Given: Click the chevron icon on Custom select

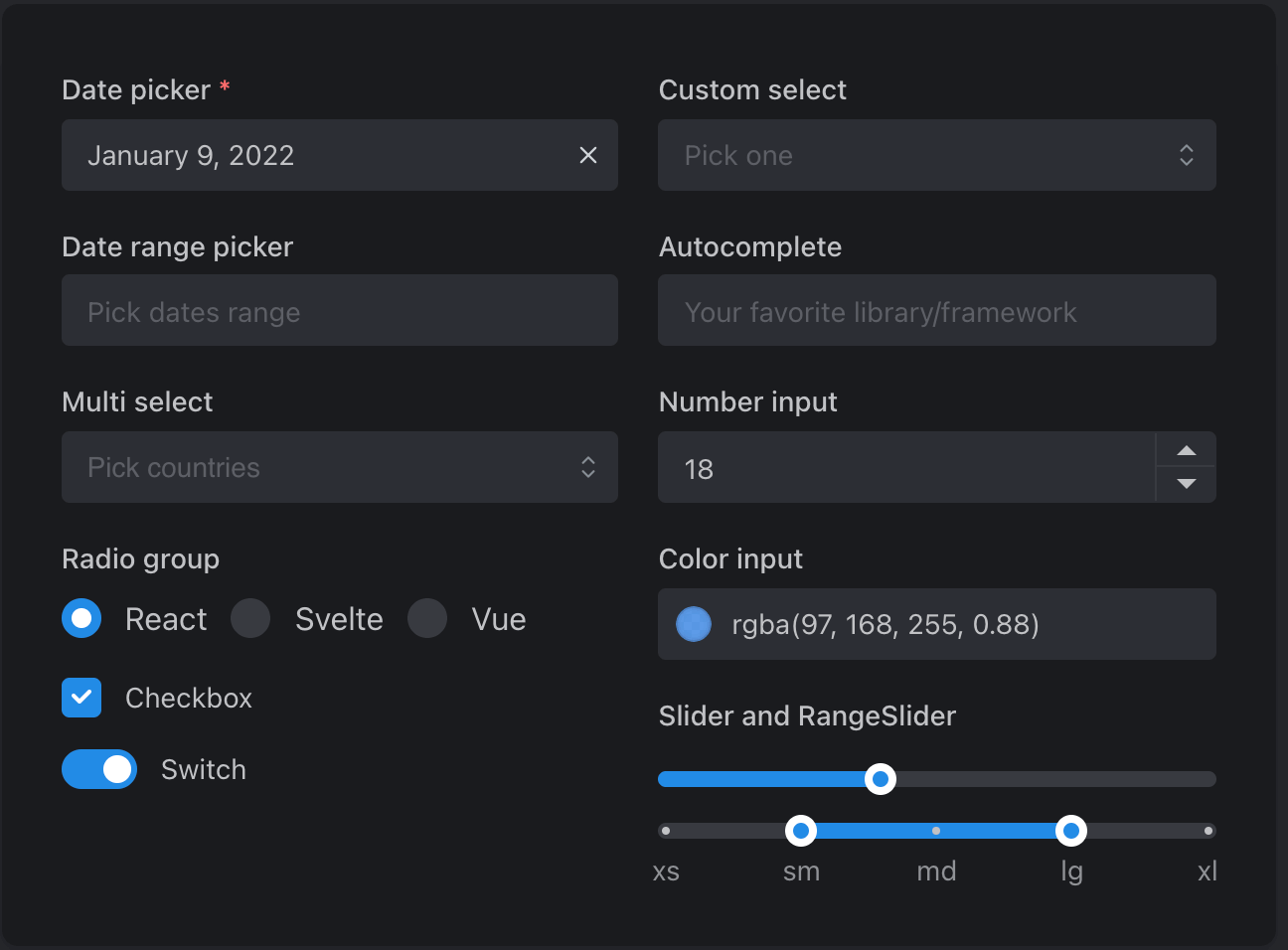Looking at the screenshot, I should (1186, 155).
